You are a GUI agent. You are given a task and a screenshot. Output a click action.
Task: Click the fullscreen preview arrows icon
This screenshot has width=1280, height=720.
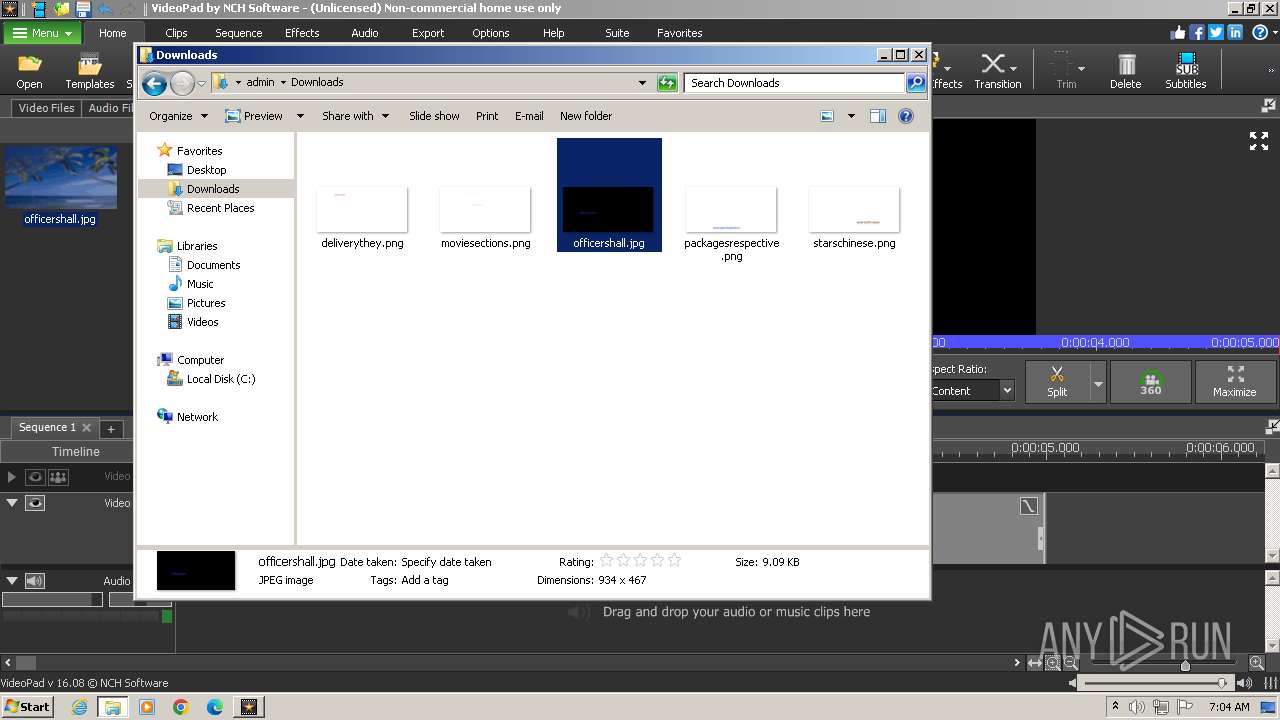coord(1259,141)
